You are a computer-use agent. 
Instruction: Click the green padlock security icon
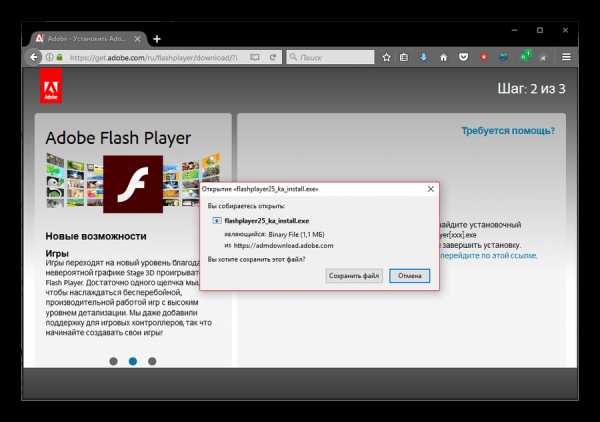click(x=59, y=57)
